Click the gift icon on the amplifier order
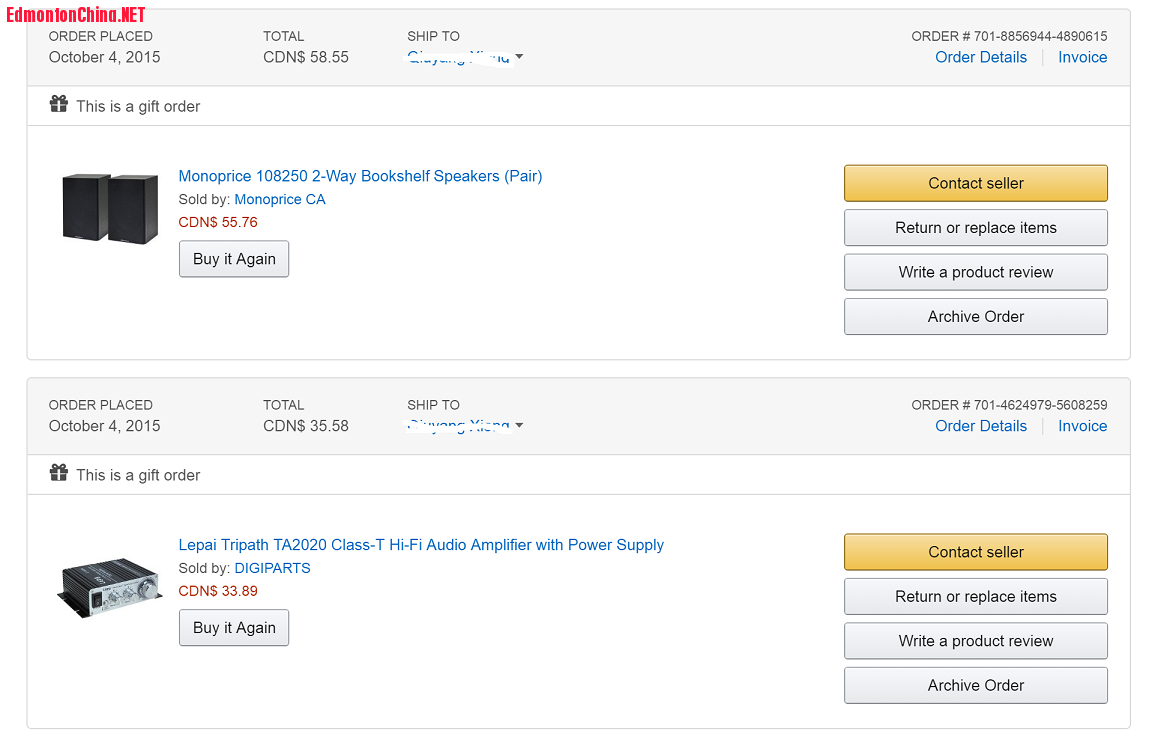The width and height of the screenshot is (1152, 743). [x=59, y=473]
